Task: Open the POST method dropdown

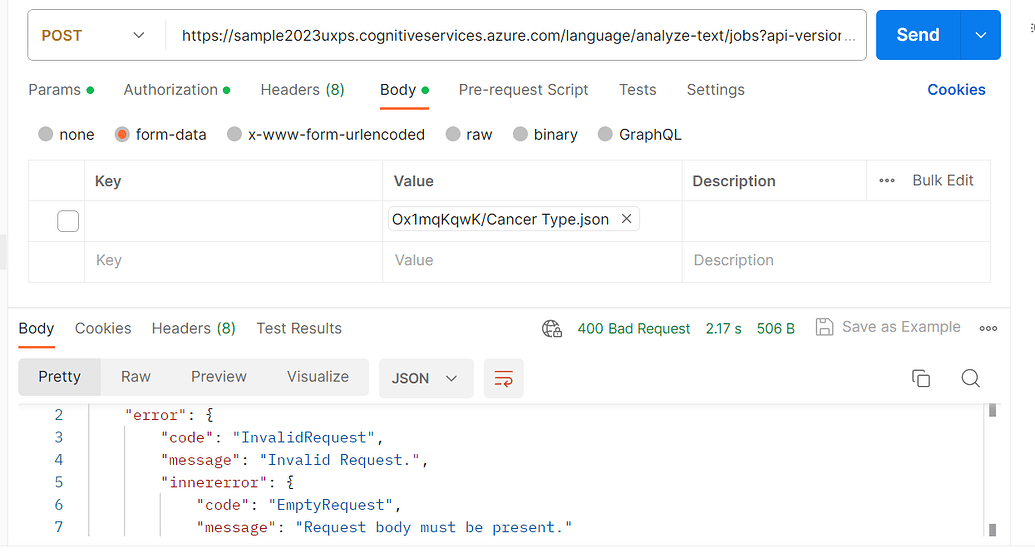Action: pos(94,35)
